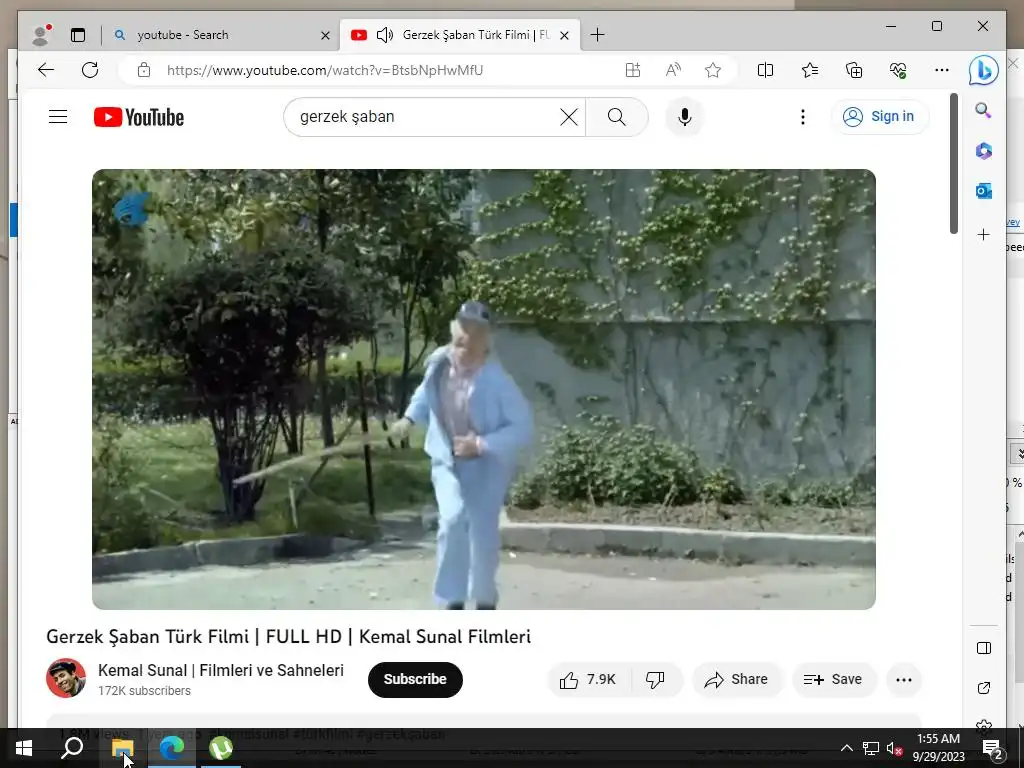This screenshot has height=768, width=1024.
Task: Open the network status tray icon
Action: tap(871, 748)
